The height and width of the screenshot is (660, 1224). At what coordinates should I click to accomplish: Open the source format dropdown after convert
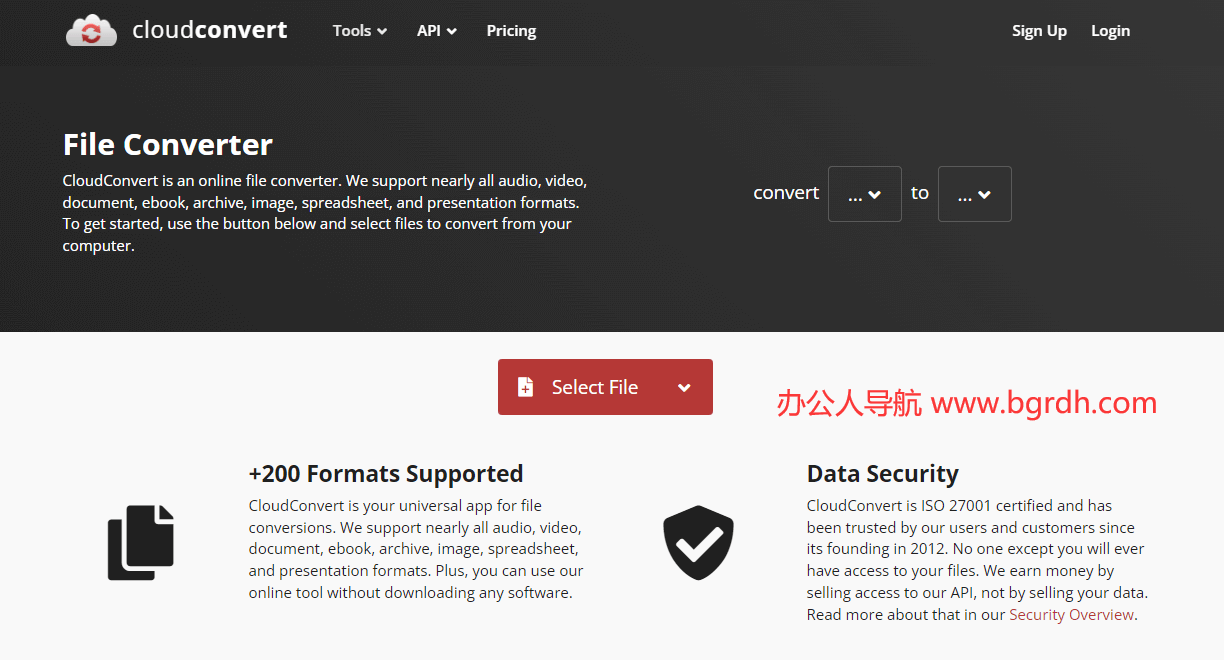coord(865,194)
